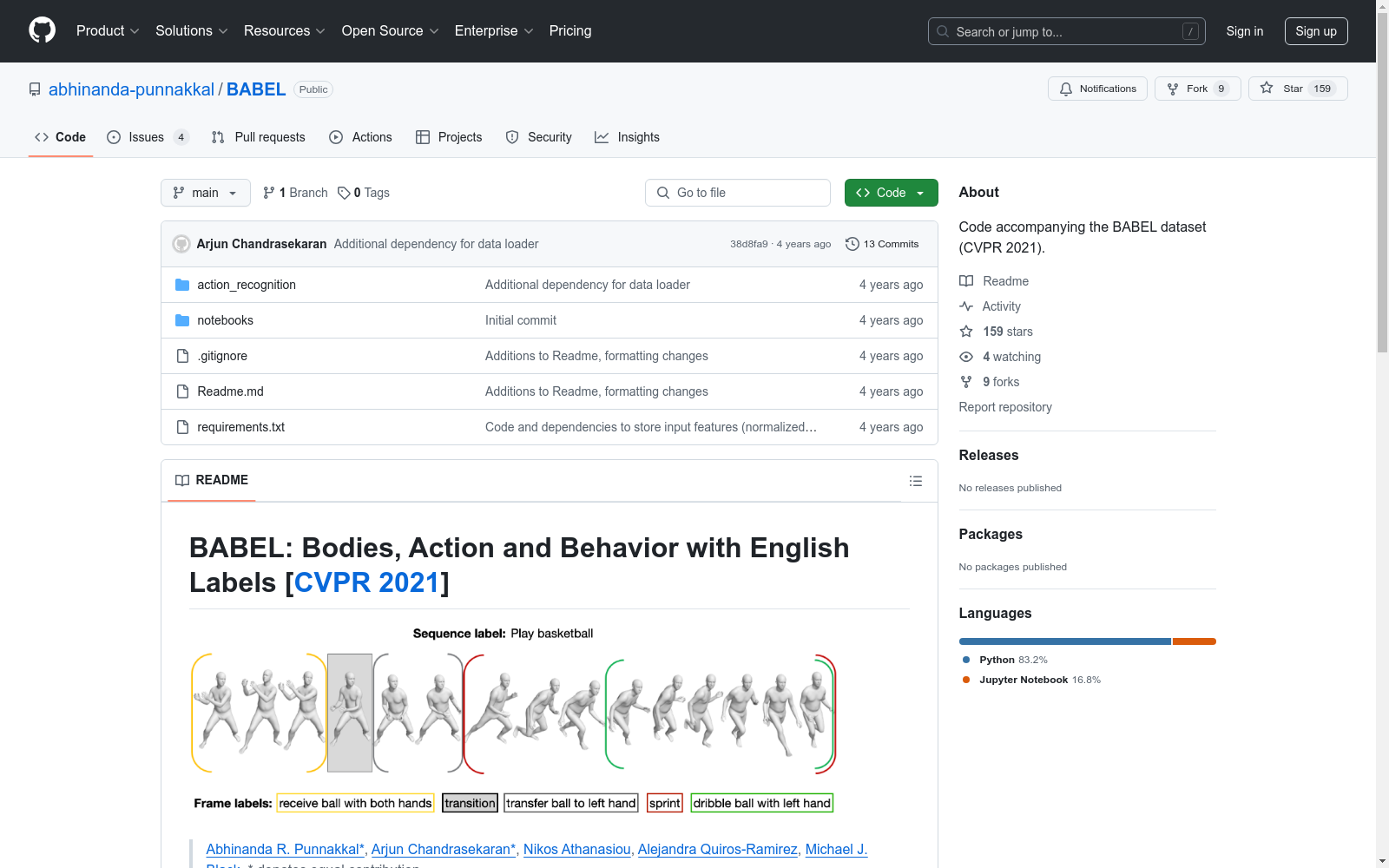The height and width of the screenshot is (868, 1389).
Task: Click the Notifications button
Action: tap(1097, 89)
